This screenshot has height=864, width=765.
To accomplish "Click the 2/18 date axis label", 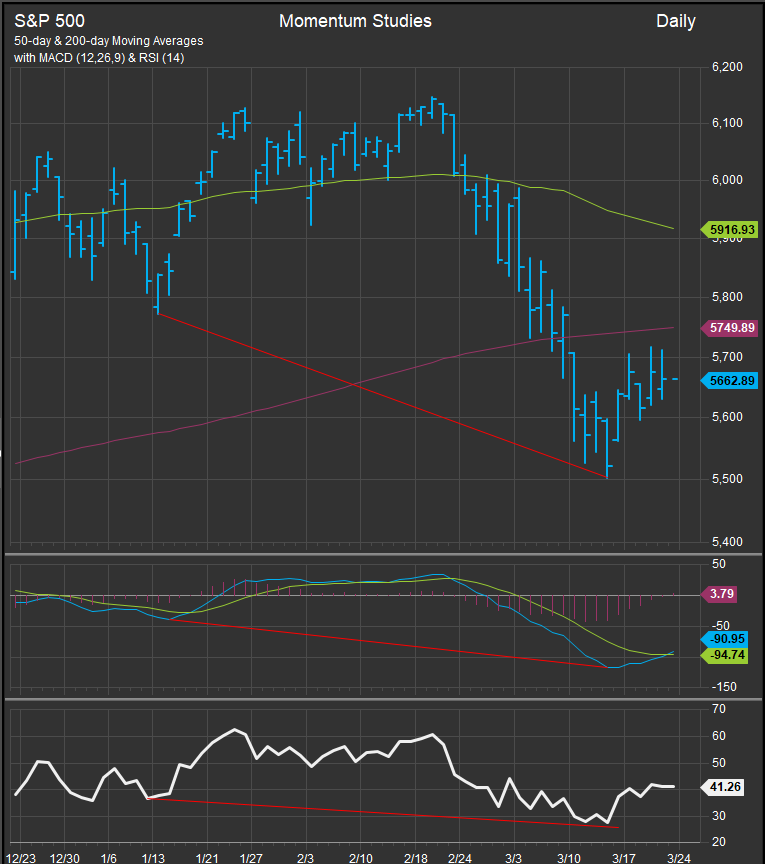I will click(x=416, y=858).
